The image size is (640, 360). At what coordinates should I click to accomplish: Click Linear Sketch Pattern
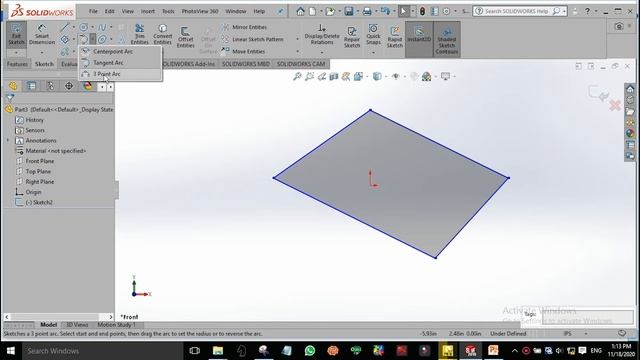click(252, 40)
